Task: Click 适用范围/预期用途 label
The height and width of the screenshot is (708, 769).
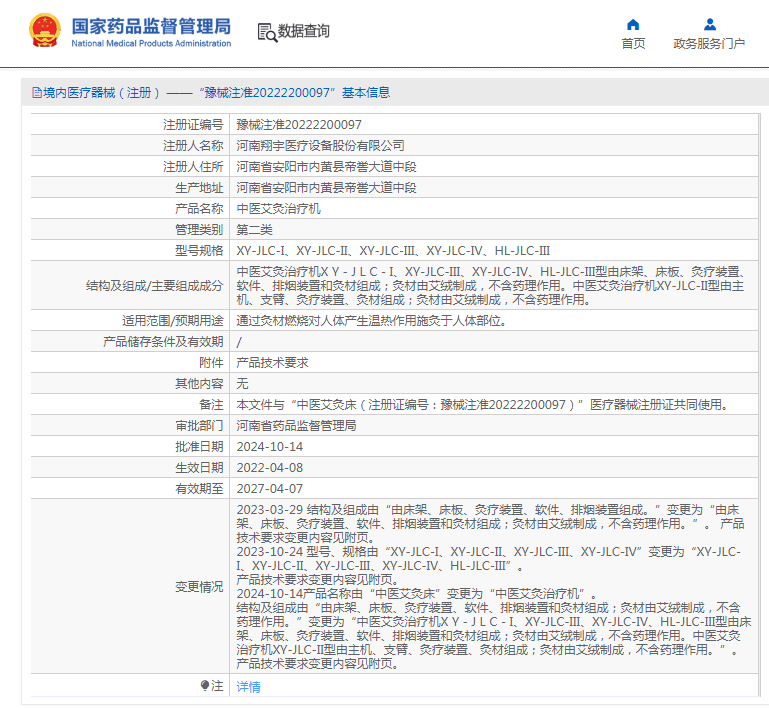Action: [173, 321]
